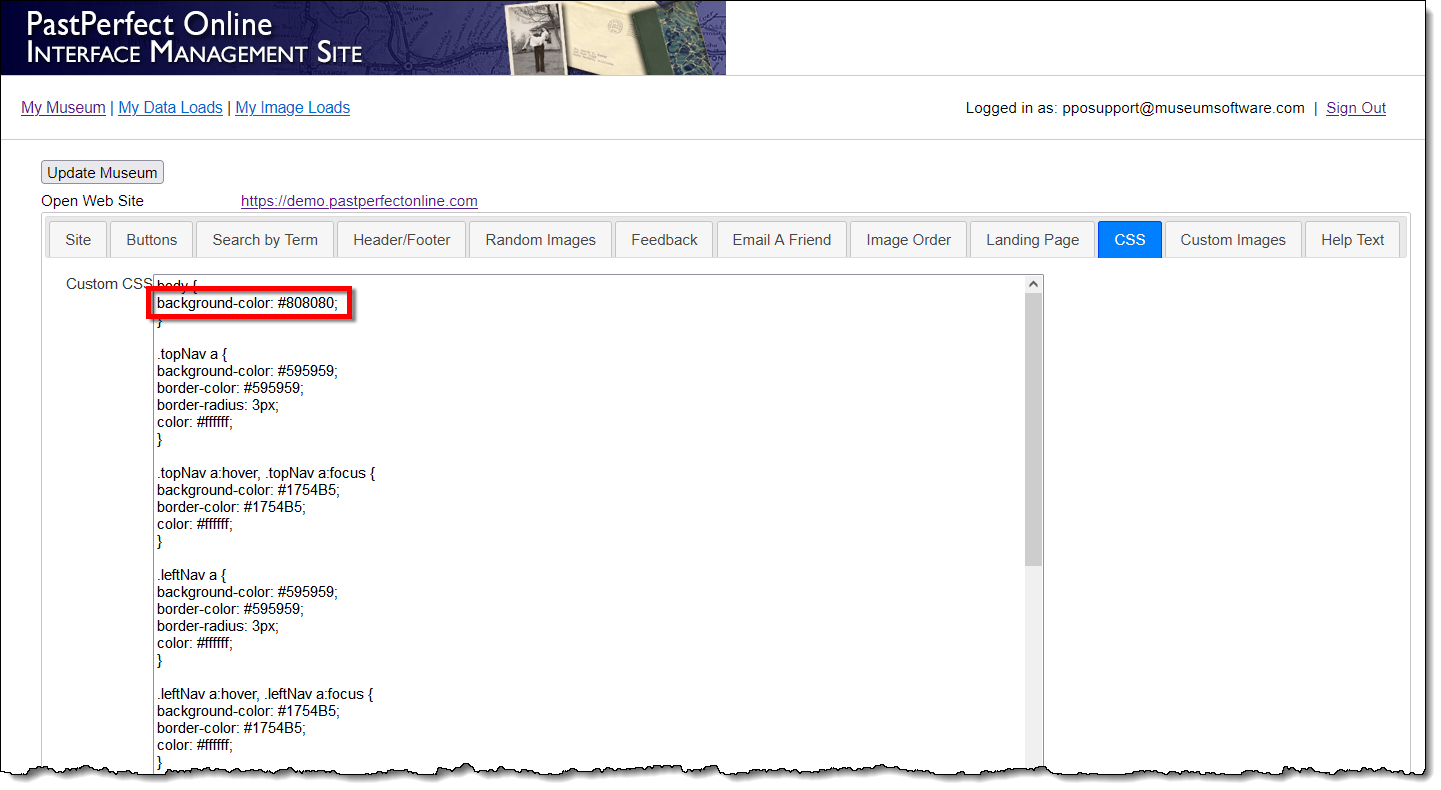Open the My Museum link

63,108
